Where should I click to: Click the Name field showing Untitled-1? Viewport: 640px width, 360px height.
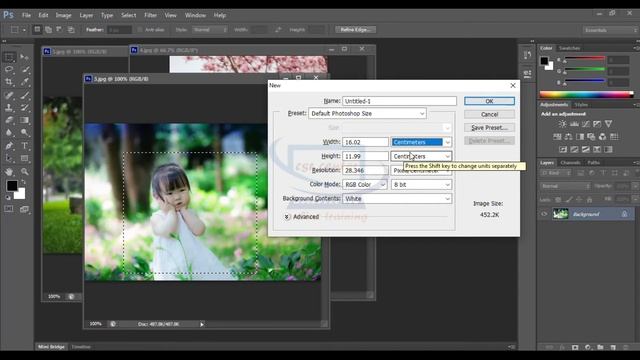point(399,101)
